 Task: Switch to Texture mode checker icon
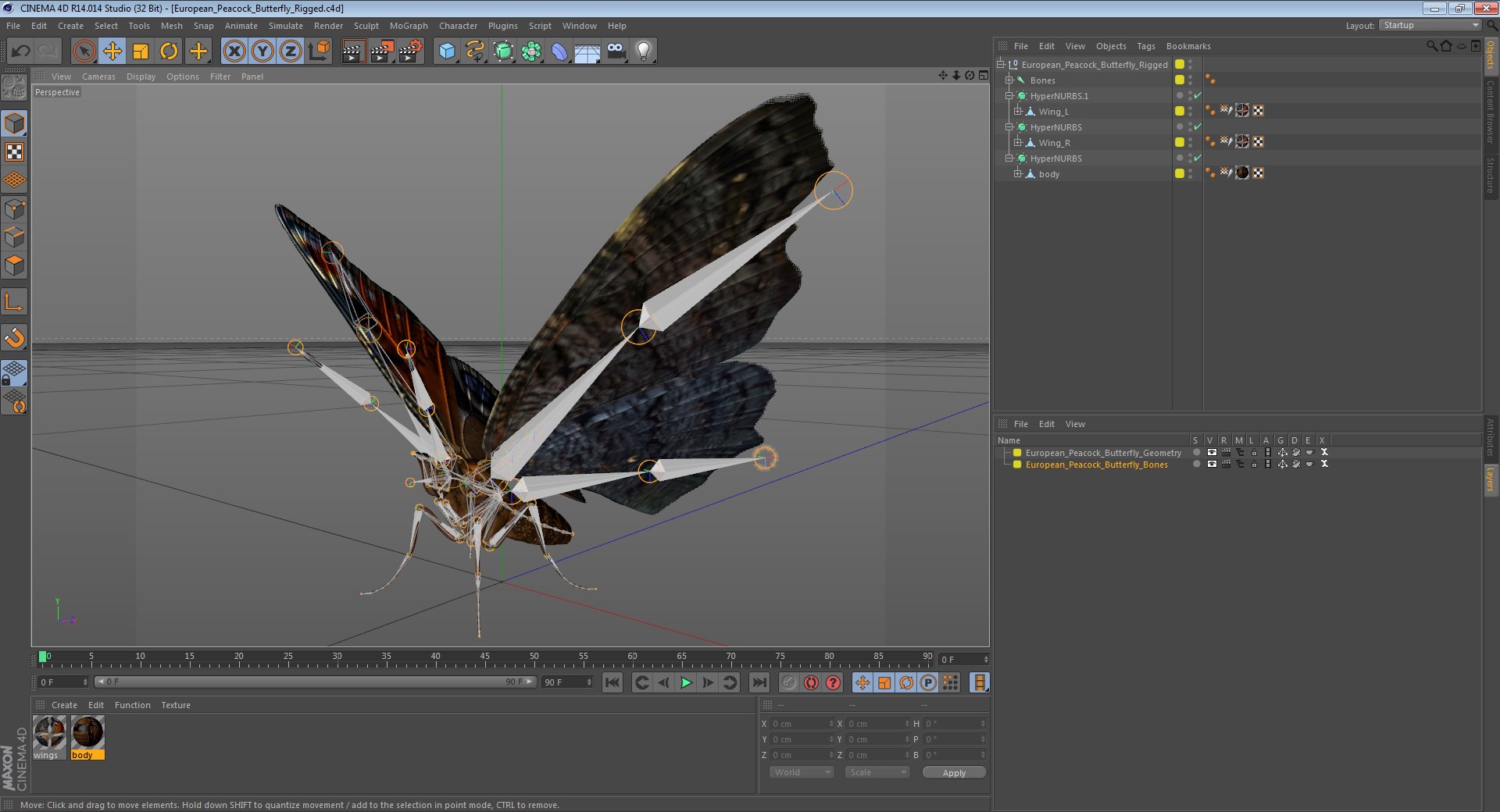tap(14, 152)
